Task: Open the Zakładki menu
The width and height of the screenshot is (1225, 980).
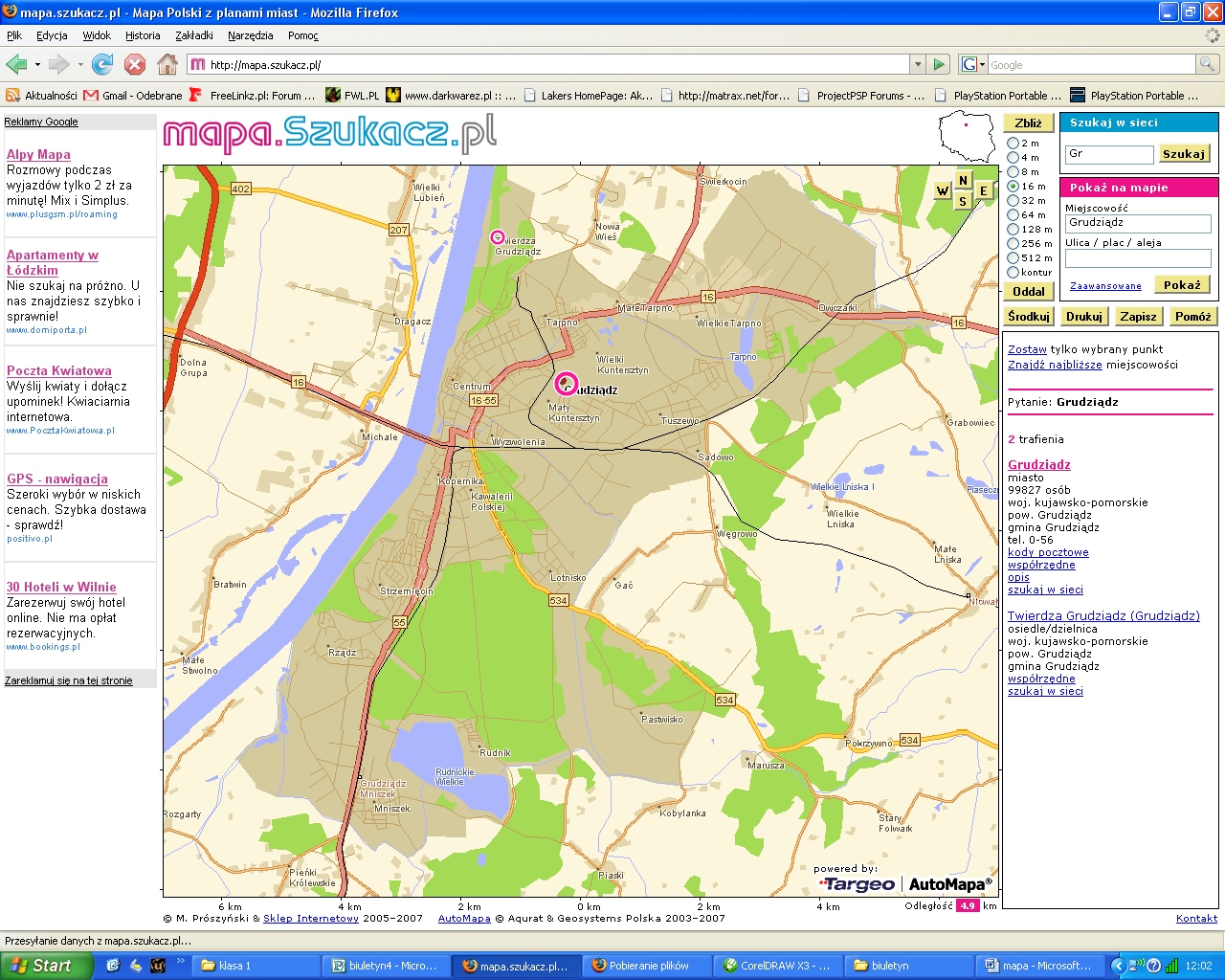Action: (194, 35)
